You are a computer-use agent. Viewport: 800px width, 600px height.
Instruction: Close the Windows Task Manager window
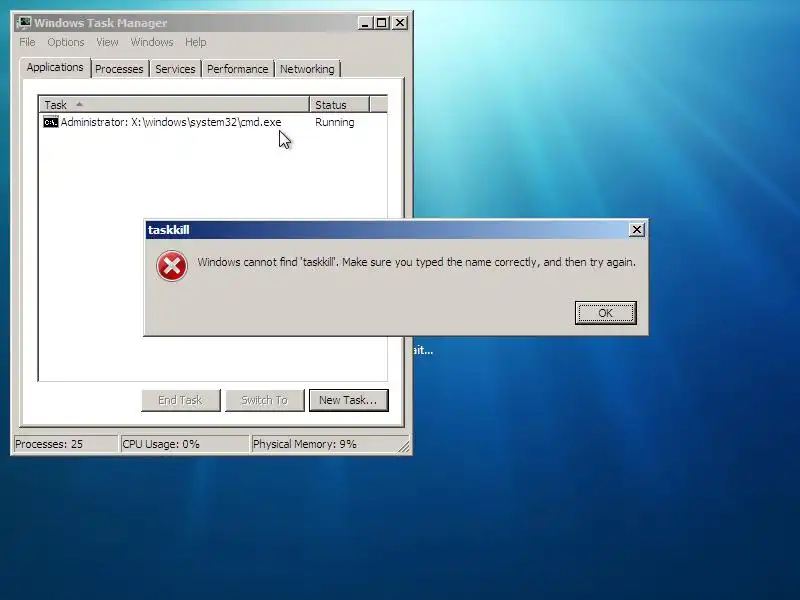[400, 23]
